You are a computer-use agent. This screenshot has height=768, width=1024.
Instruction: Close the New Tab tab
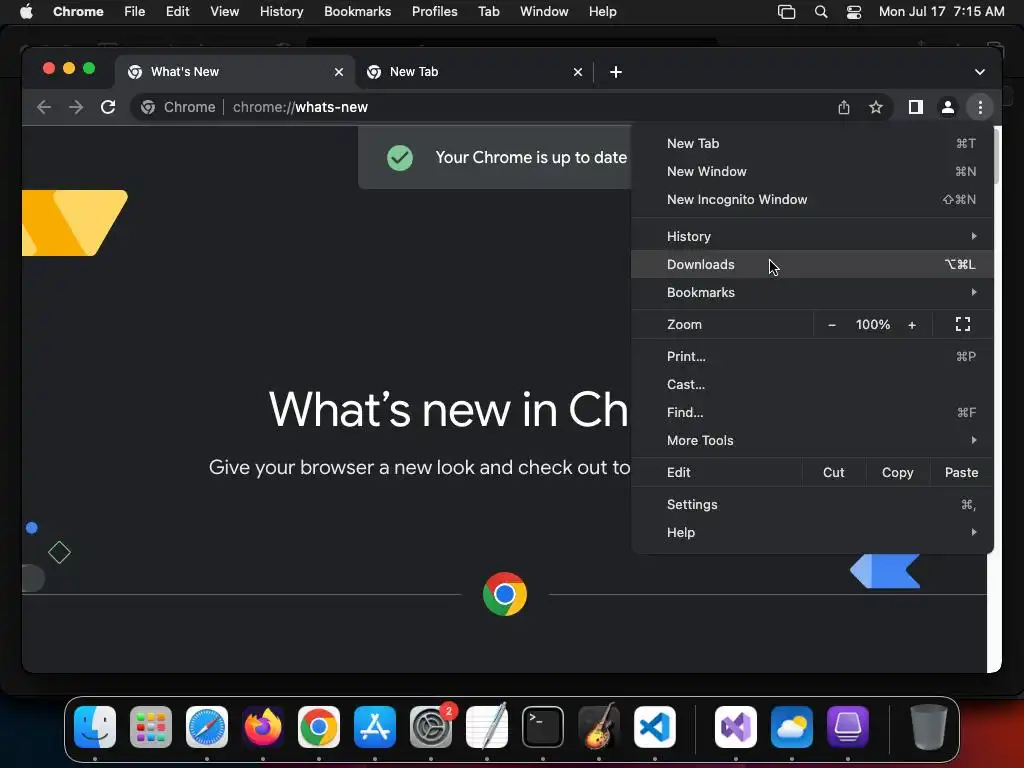pyautogui.click(x=578, y=72)
